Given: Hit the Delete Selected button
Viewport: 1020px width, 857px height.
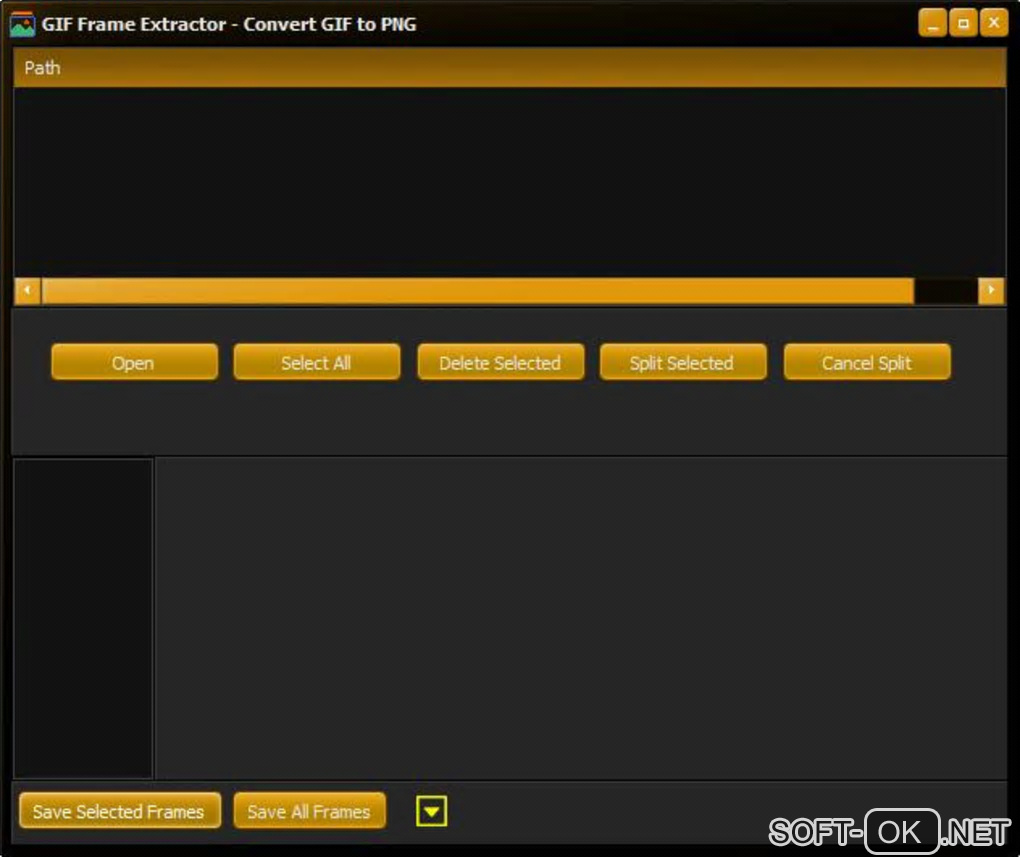Looking at the screenshot, I should (x=500, y=362).
